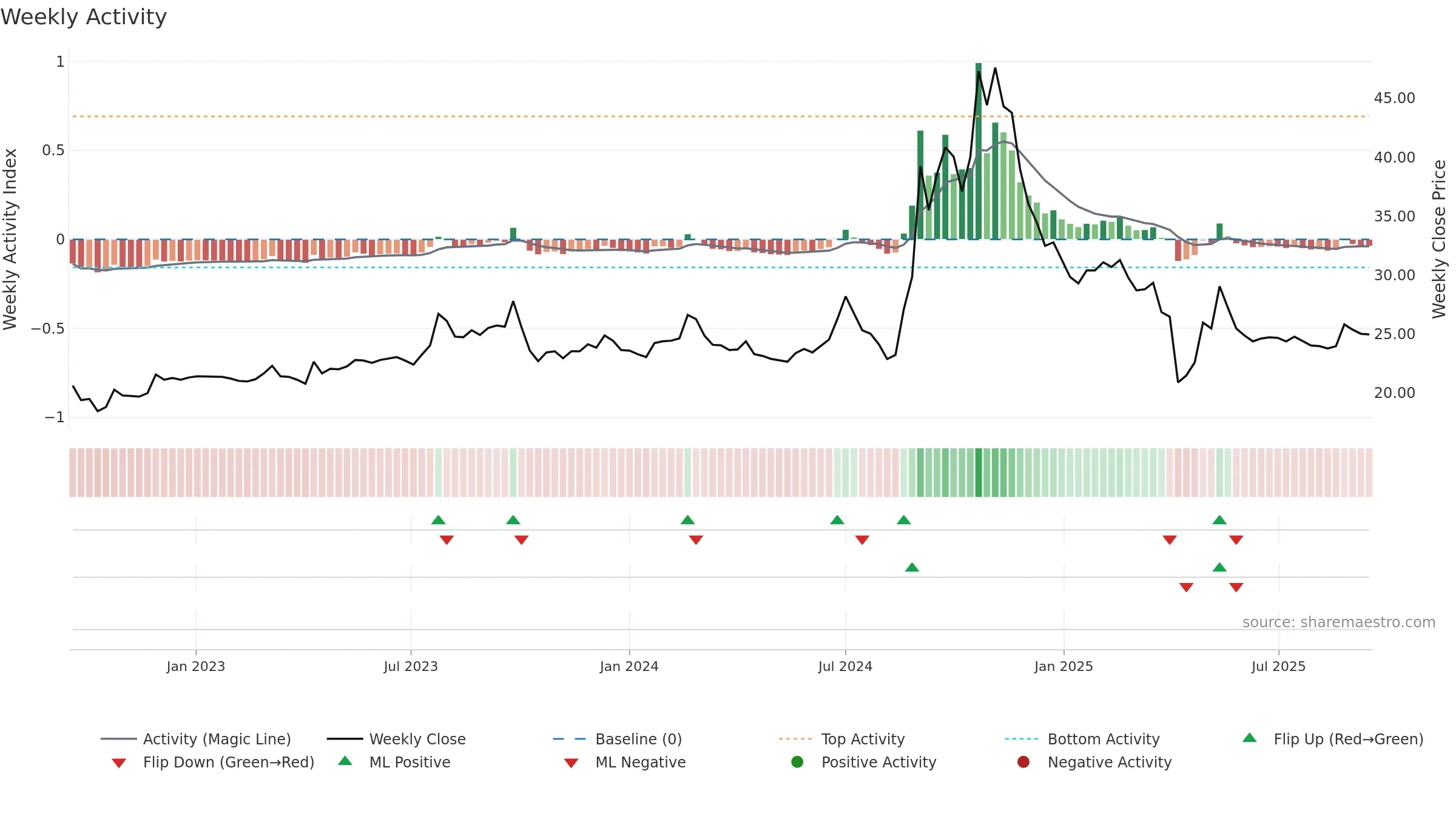The image size is (1456, 819).
Task: Click the Negative Activity legend label
Action: pos(1110,762)
